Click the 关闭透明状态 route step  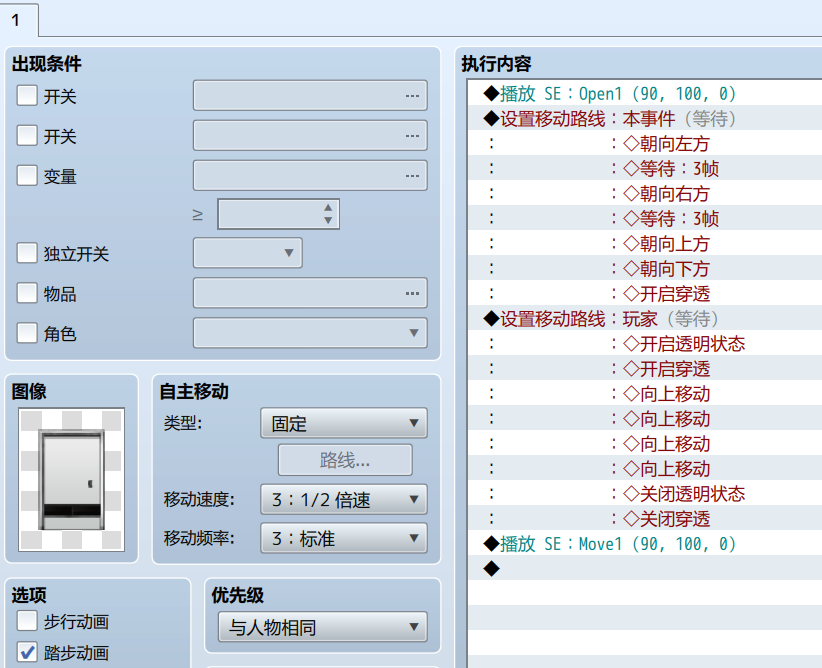(x=645, y=494)
